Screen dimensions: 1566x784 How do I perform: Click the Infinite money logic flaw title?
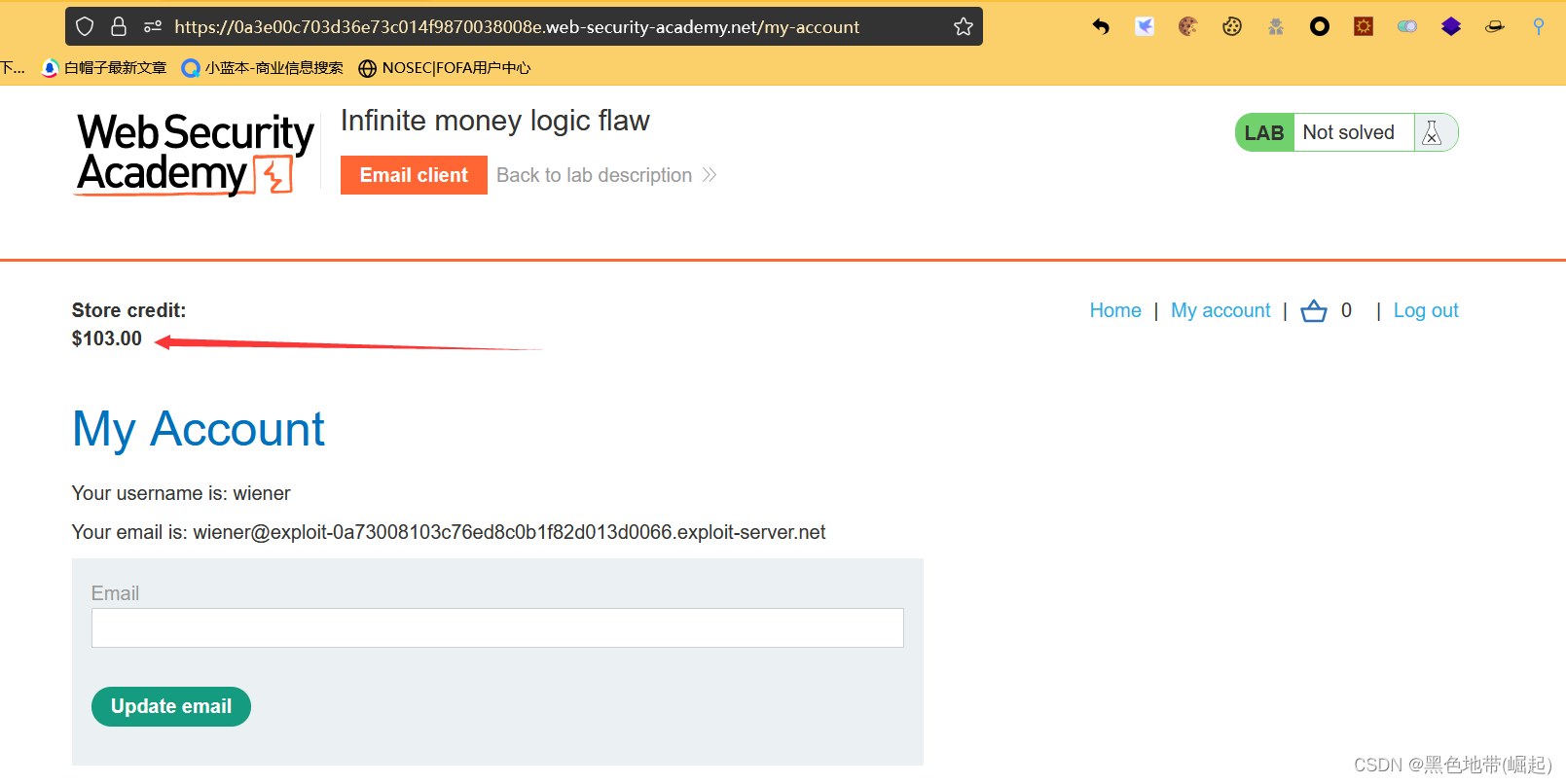click(494, 121)
